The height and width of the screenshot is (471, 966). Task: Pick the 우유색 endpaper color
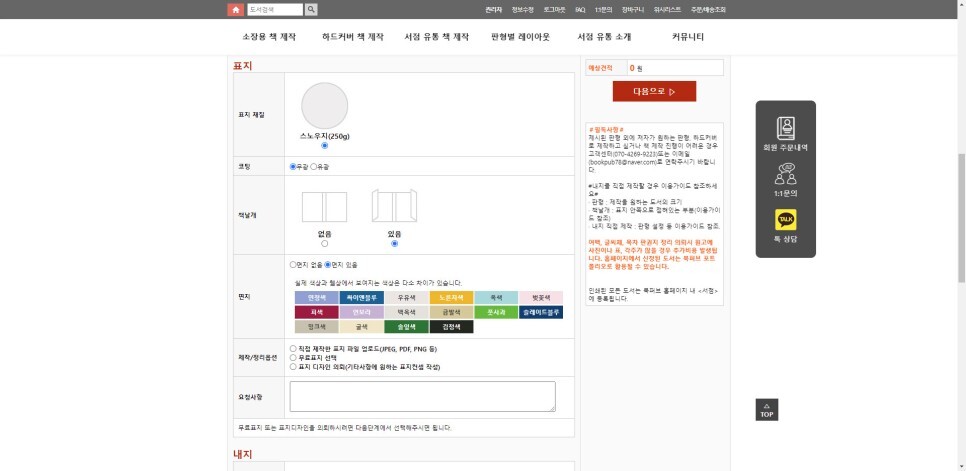click(x=407, y=297)
